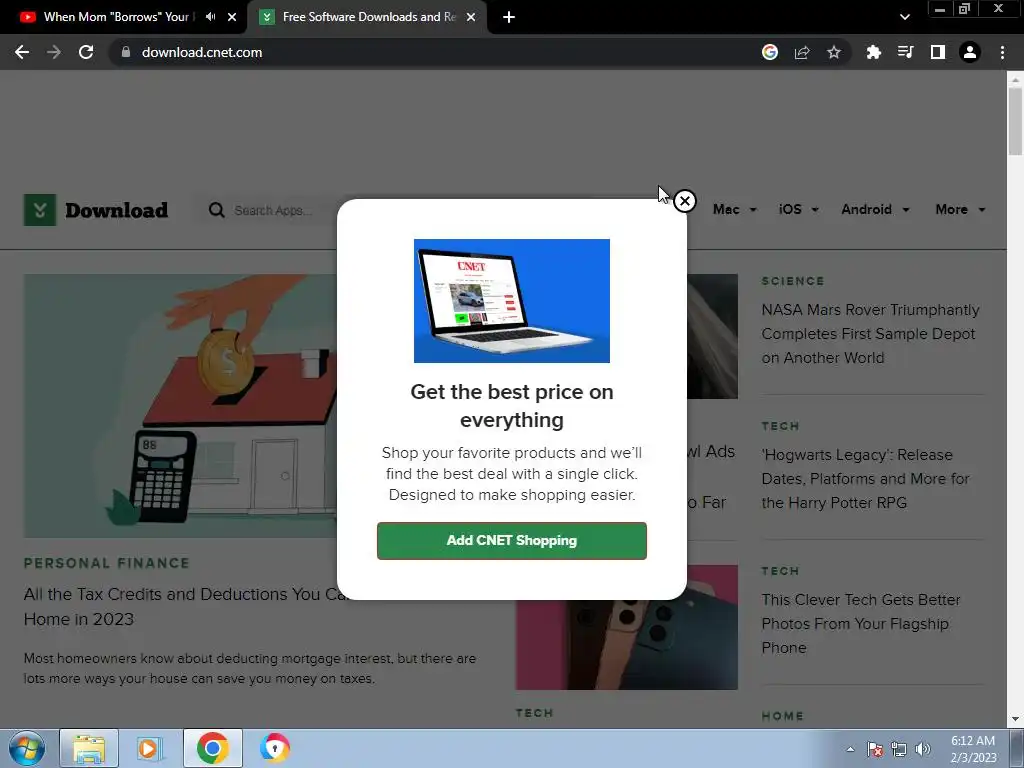The image size is (1024, 768).
Task: Go back with the browser back arrow
Action: tap(22, 52)
